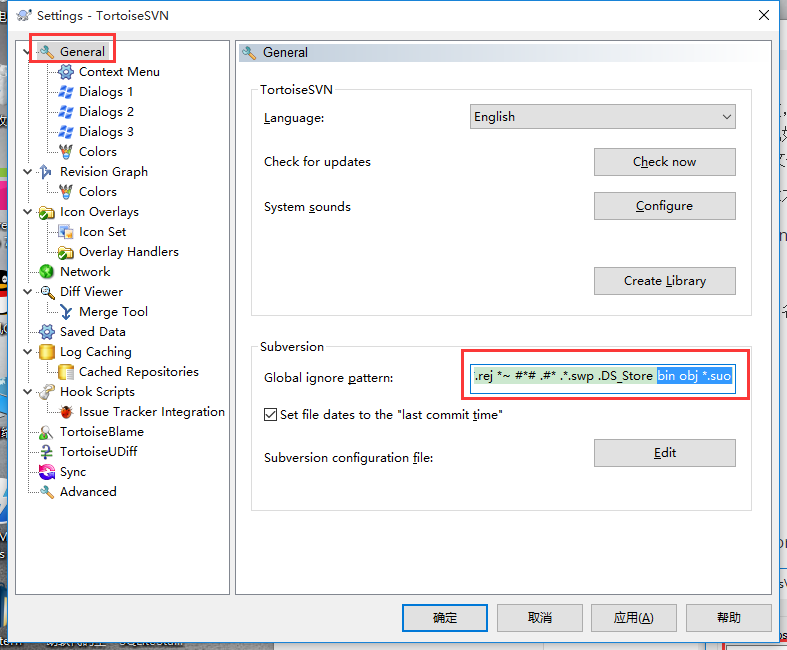Click the TortoiseSVN title bar icon
The image size is (787, 650).
tap(24, 15)
